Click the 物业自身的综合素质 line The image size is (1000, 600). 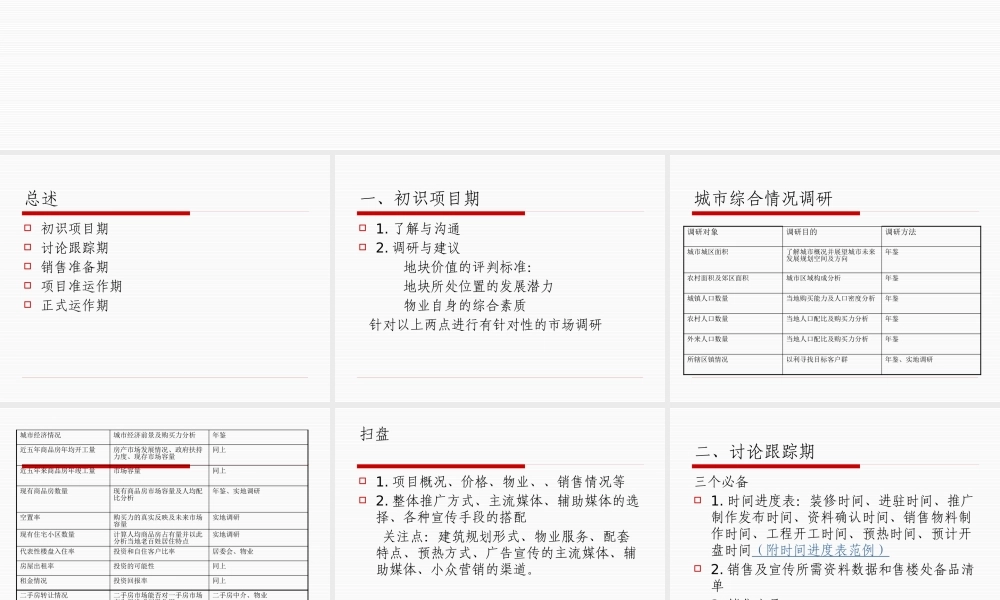[x=465, y=305]
